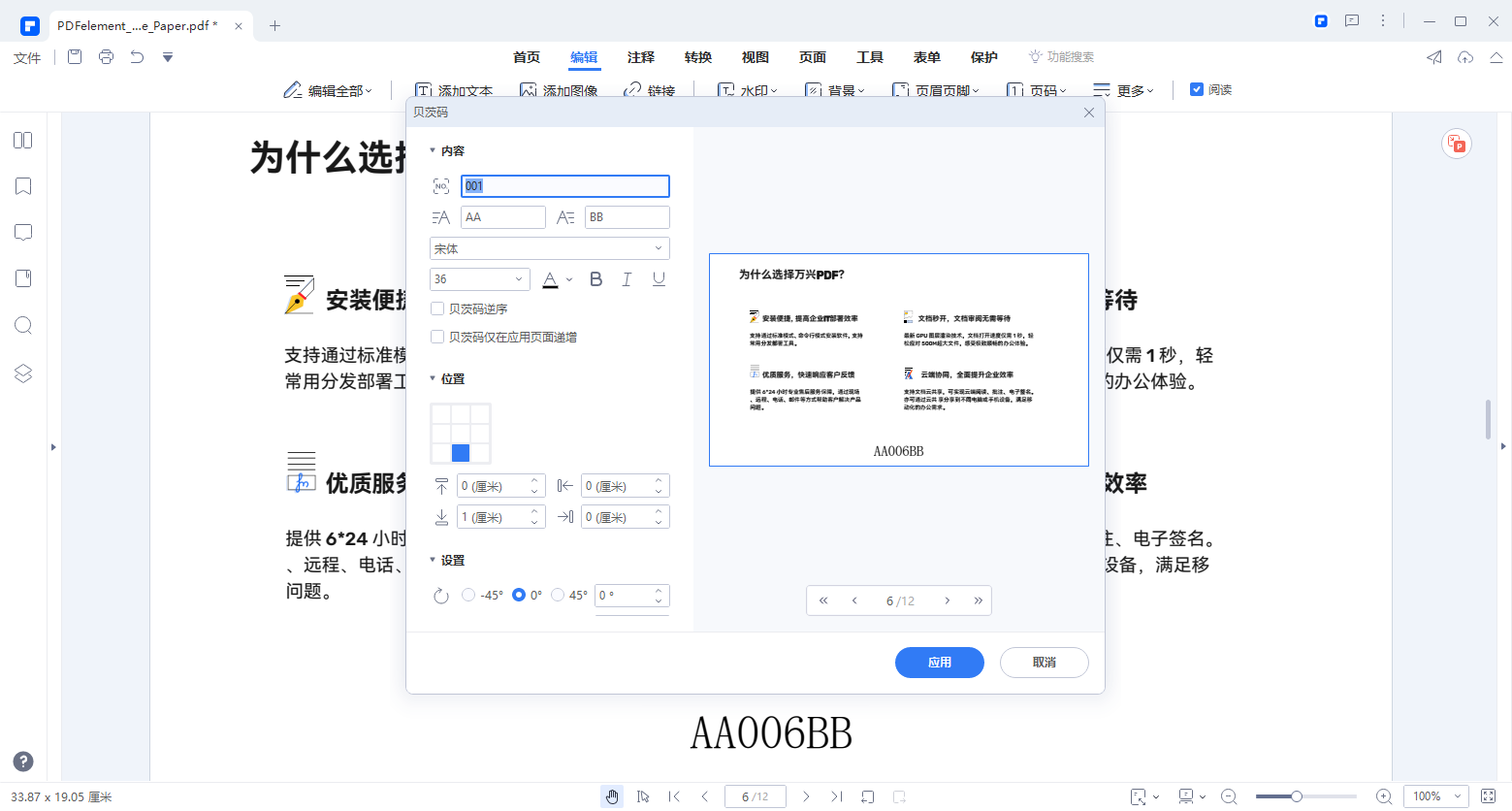Open the font color picker dropdown
The image size is (1512, 811).
coord(569,278)
